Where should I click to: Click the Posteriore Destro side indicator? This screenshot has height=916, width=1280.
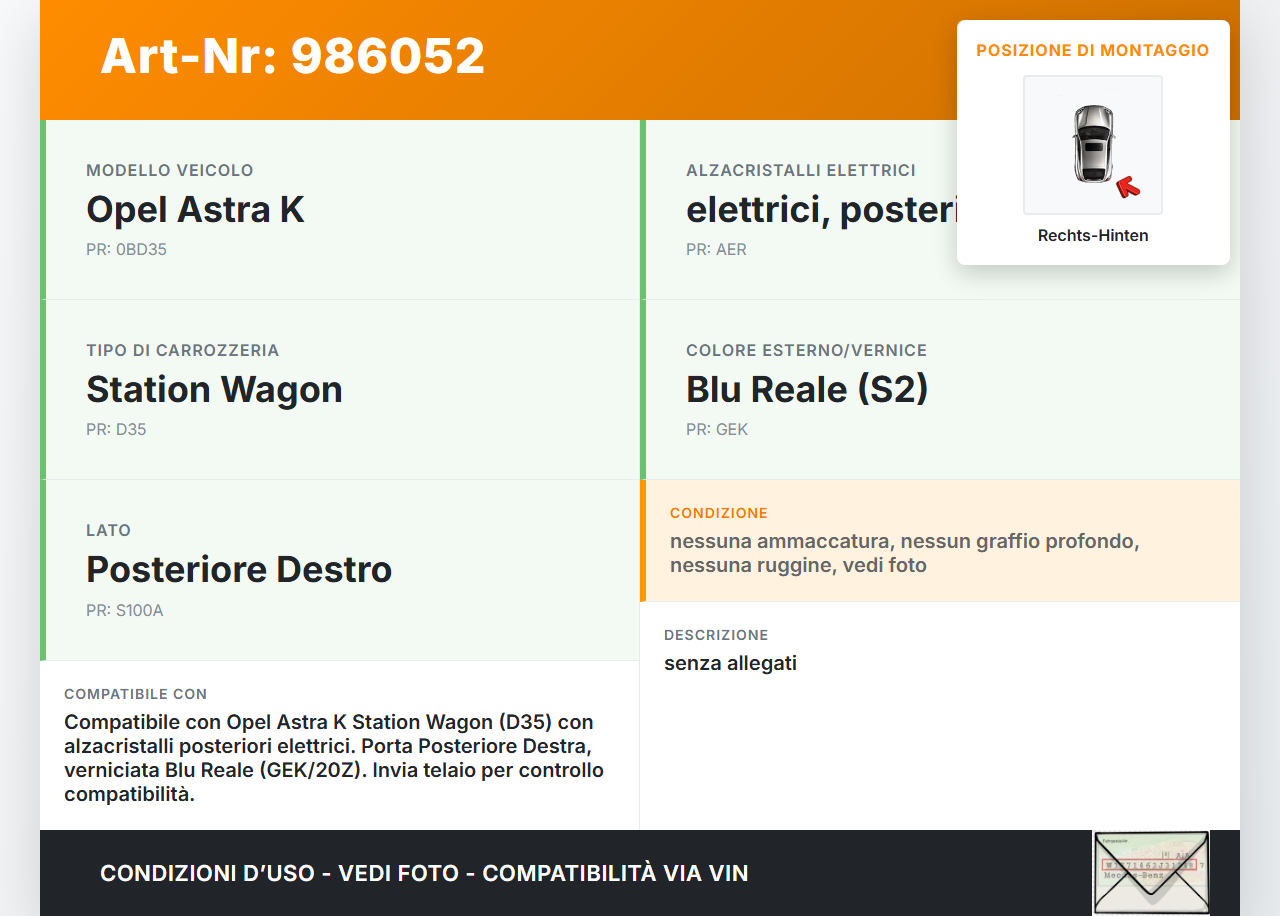tap(340, 569)
